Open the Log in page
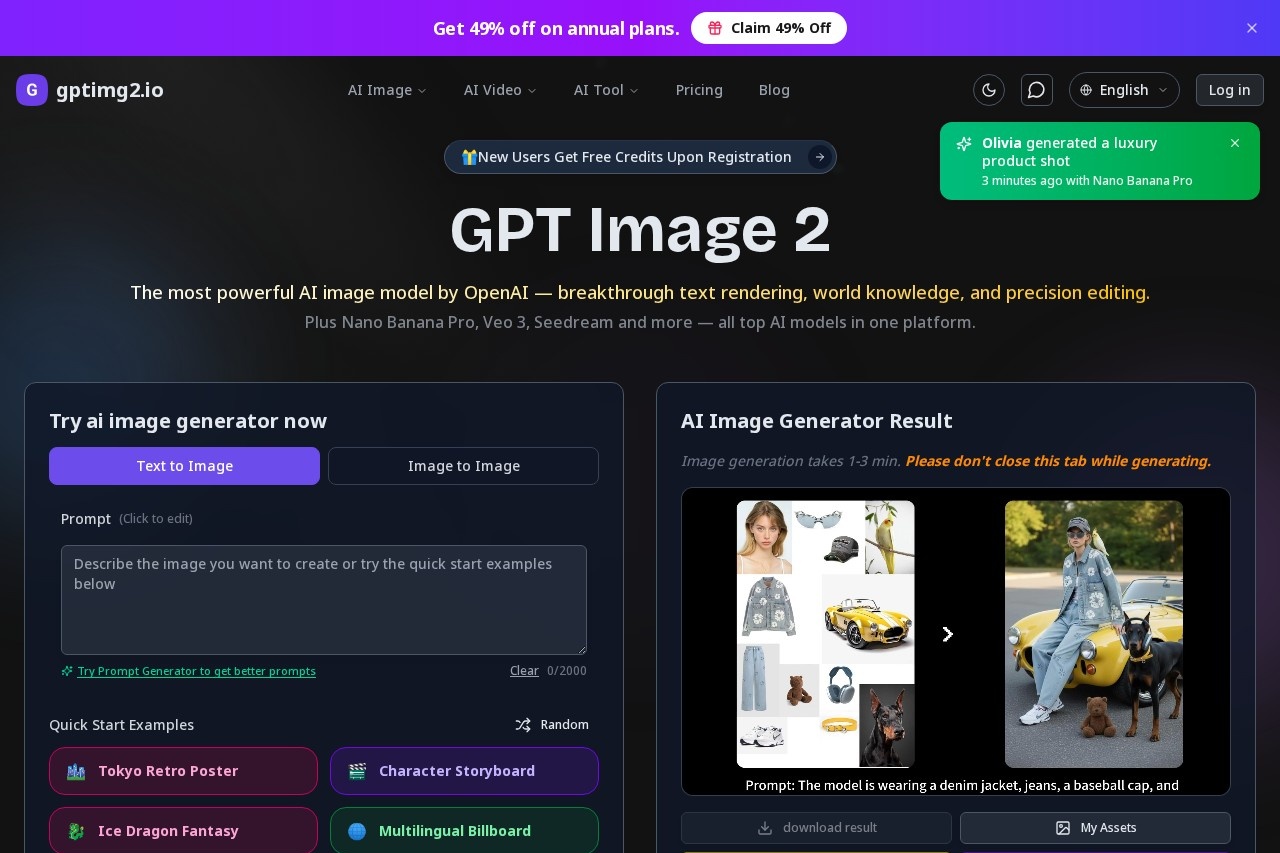Screen dimensions: 1280x853 (x=1229, y=90)
